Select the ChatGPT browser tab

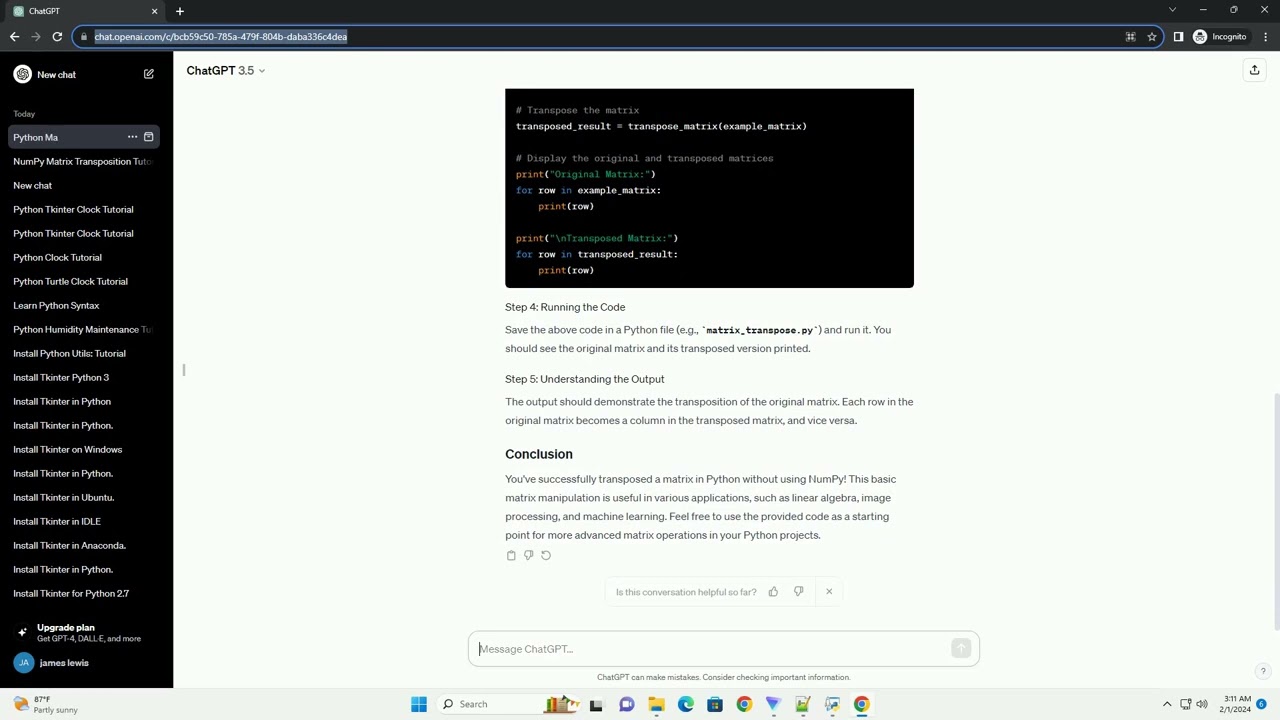(x=85, y=11)
